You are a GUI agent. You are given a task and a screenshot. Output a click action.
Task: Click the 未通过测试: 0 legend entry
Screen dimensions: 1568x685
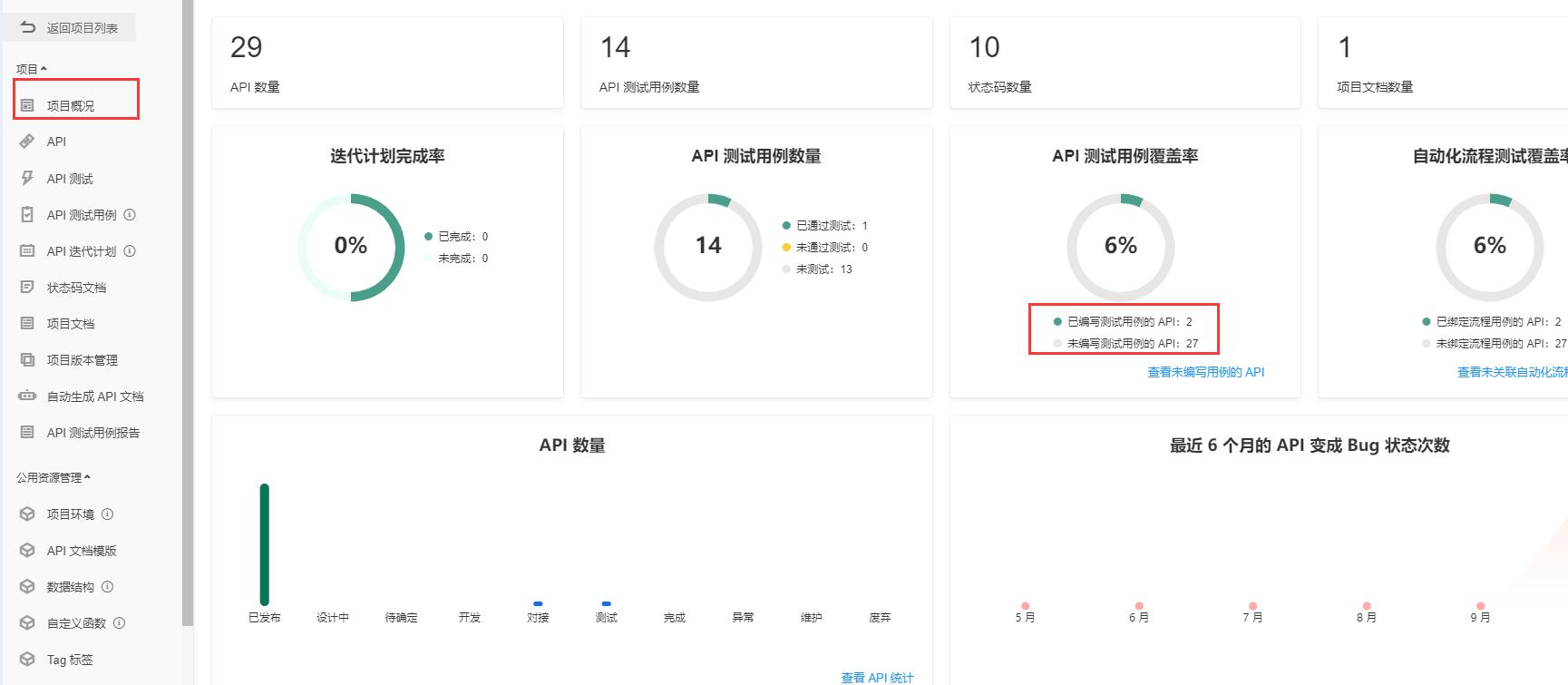824,248
